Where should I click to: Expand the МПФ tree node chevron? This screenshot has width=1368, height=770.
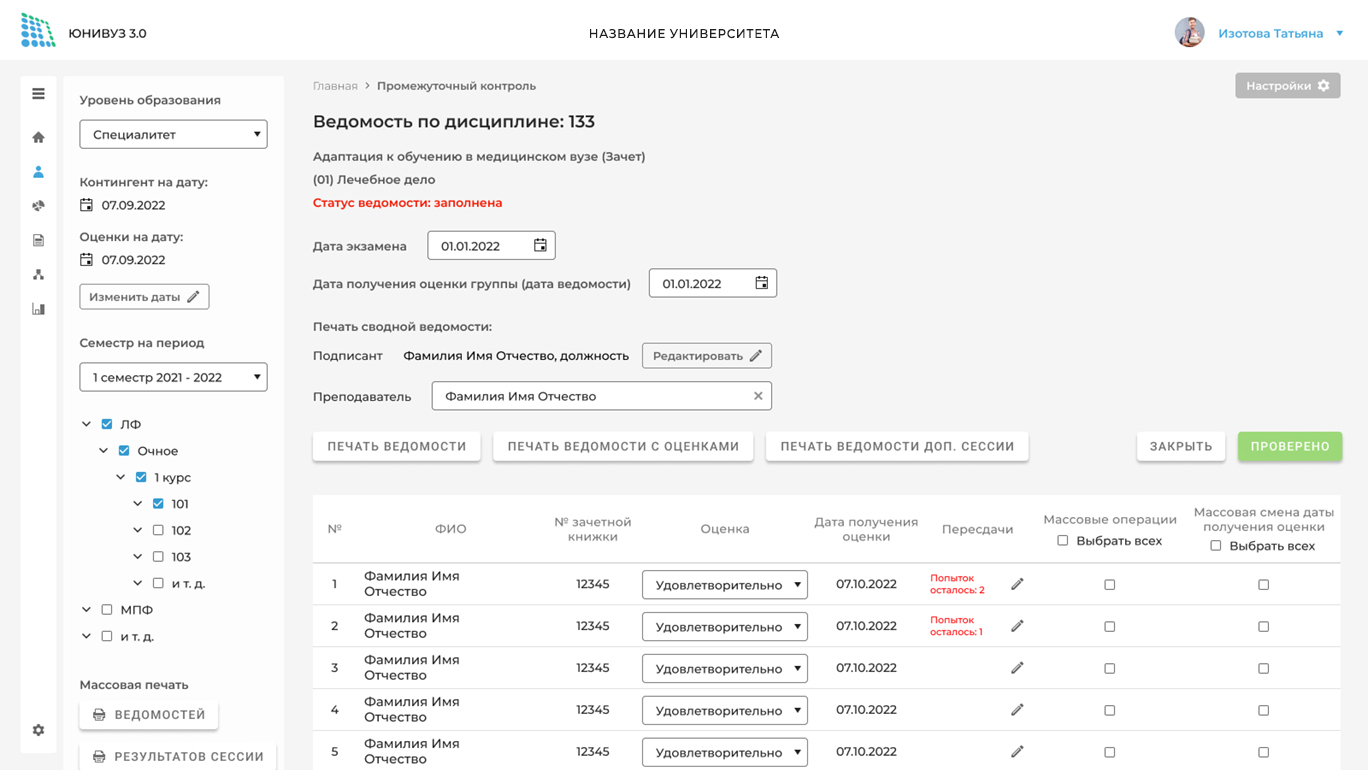coord(87,609)
